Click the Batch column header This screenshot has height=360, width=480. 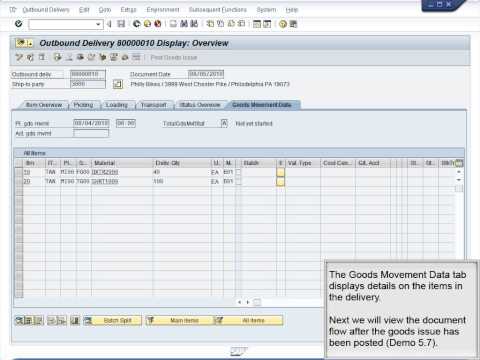[259, 163]
